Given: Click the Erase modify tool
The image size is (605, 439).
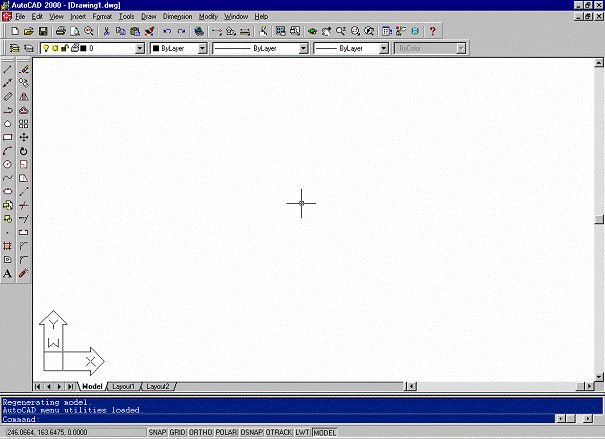Looking at the screenshot, I should click(x=24, y=71).
